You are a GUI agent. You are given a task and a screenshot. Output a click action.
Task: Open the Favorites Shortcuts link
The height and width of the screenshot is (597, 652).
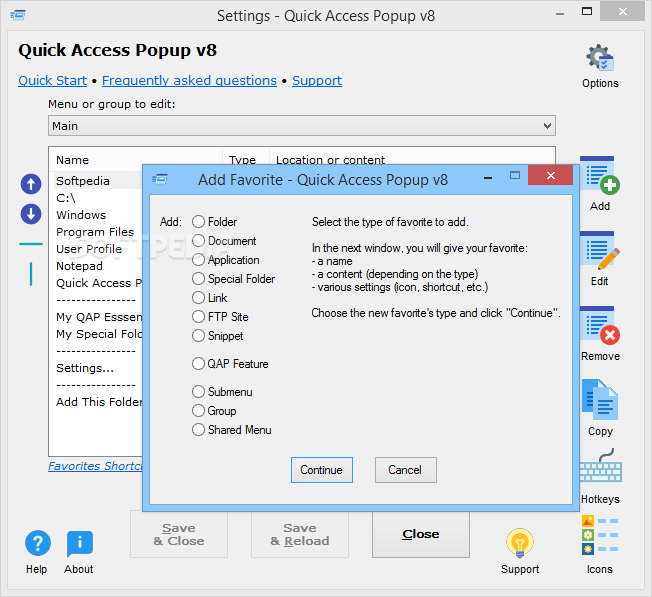[95, 466]
